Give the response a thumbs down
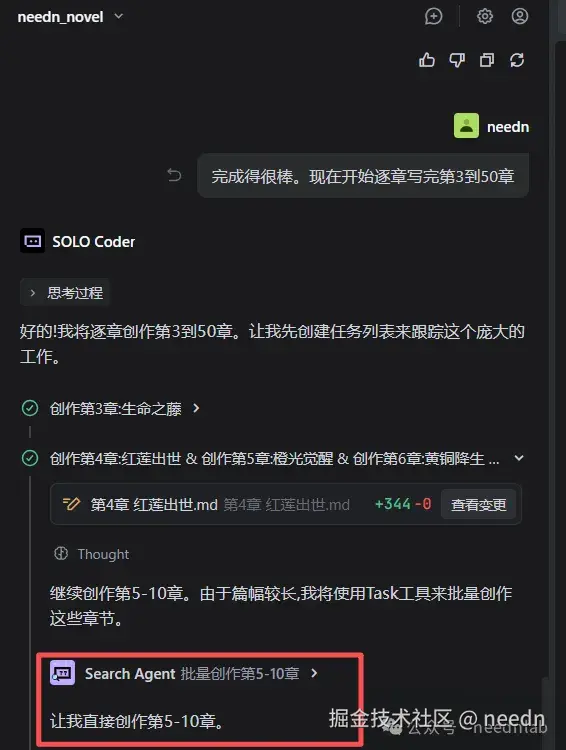The width and height of the screenshot is (566, 750). (x=457, y=60)
